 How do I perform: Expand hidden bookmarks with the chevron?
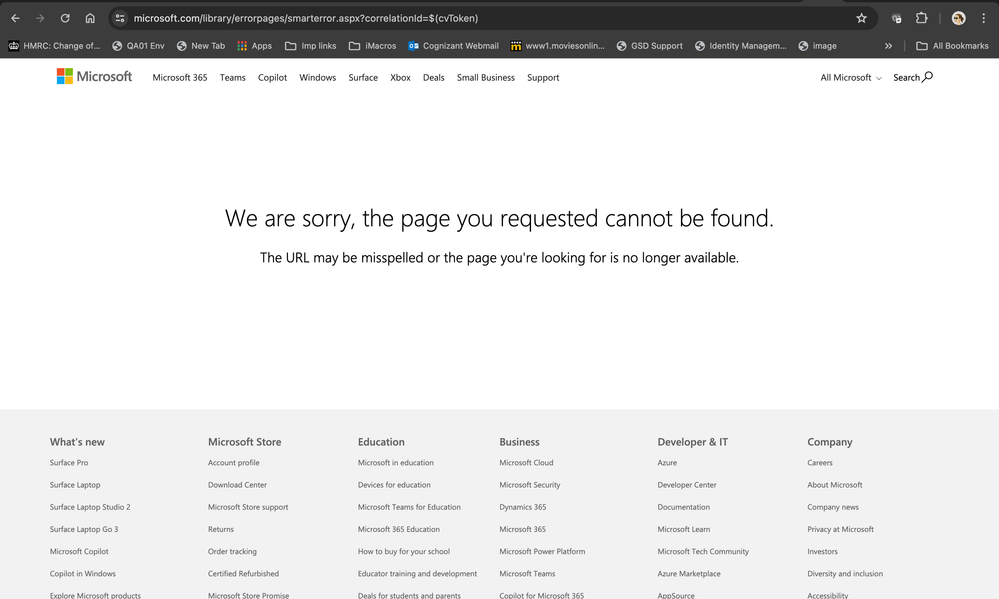(x=888, y=45)
